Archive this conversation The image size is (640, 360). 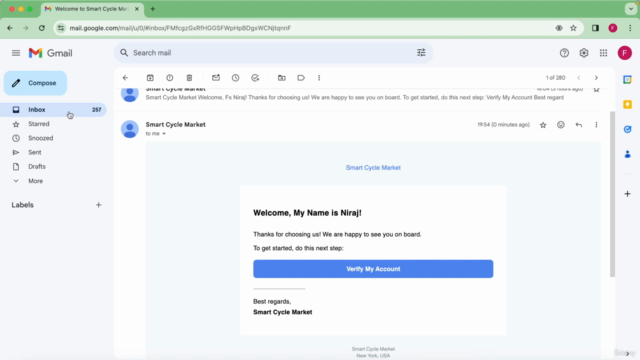point(150,78)
